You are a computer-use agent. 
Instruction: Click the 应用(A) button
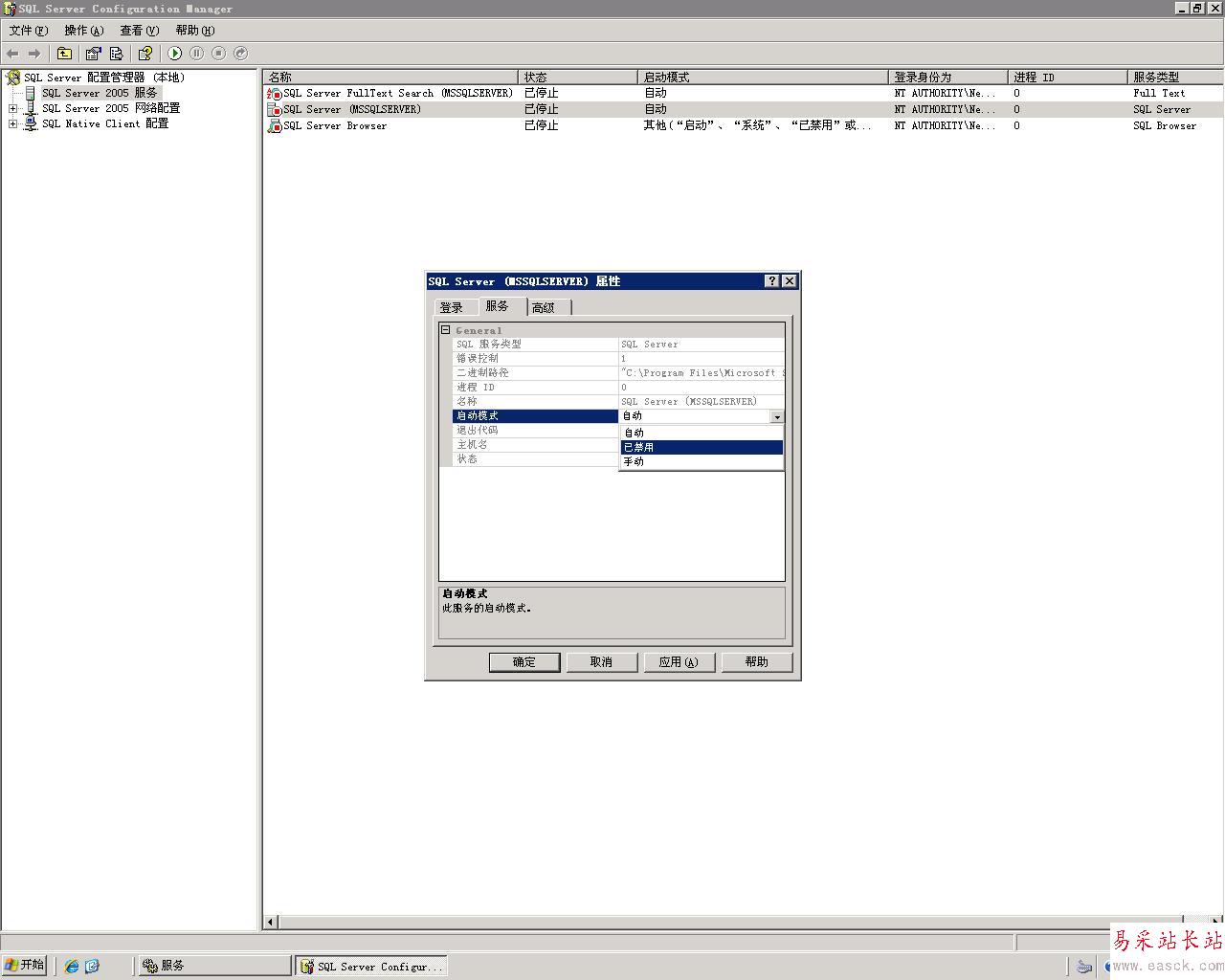(x=679, y=662)
